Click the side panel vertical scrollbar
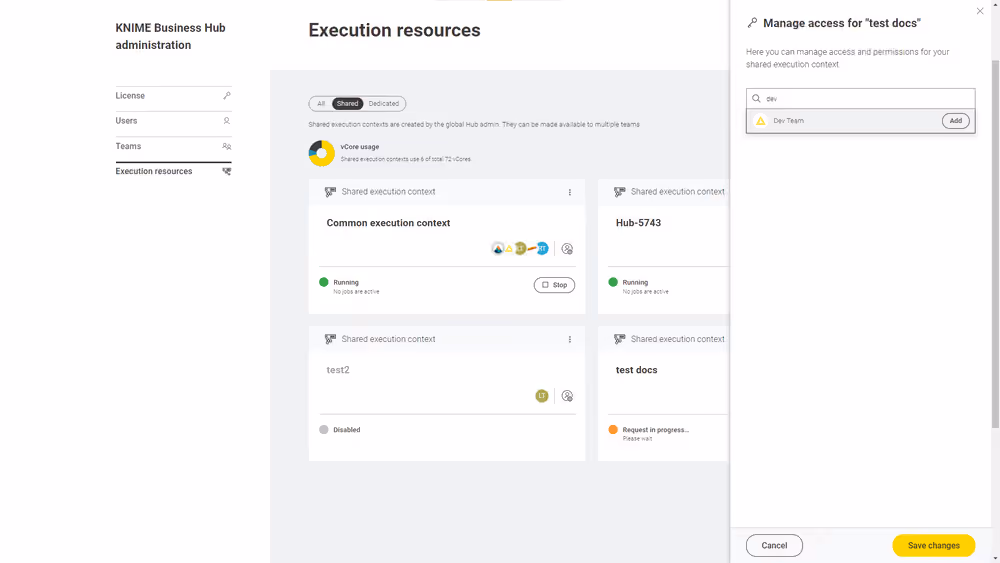This screenshot has width=1000, height=563. tap(995, 242)
